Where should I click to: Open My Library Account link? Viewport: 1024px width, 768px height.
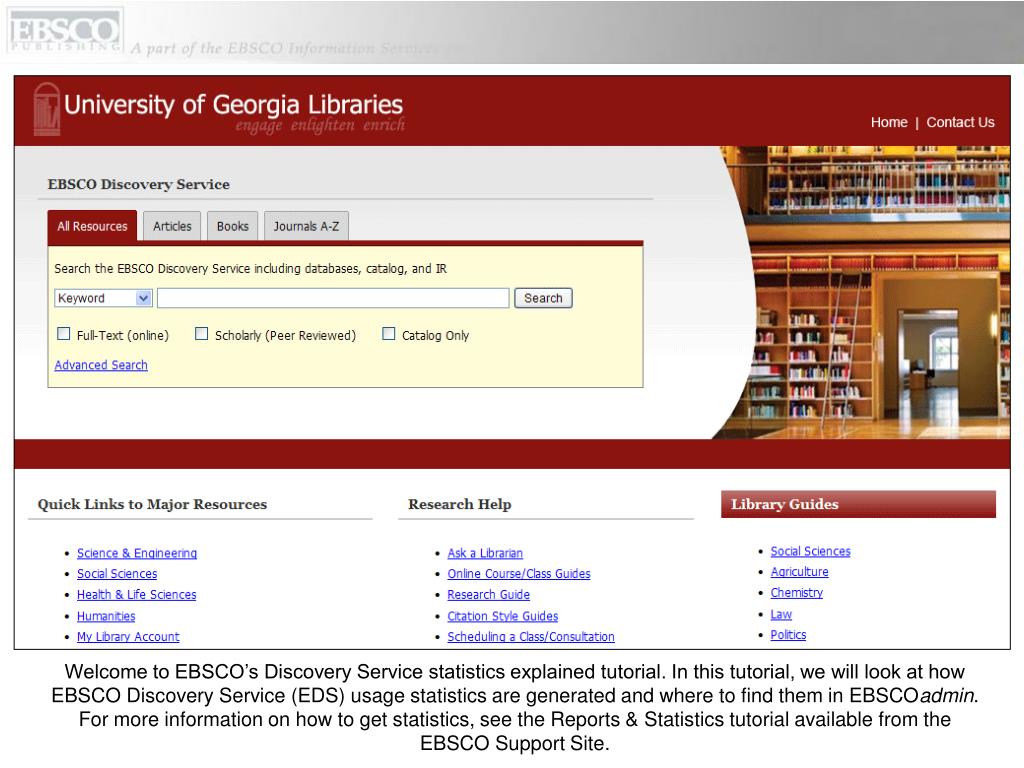[x=128, y=636]
